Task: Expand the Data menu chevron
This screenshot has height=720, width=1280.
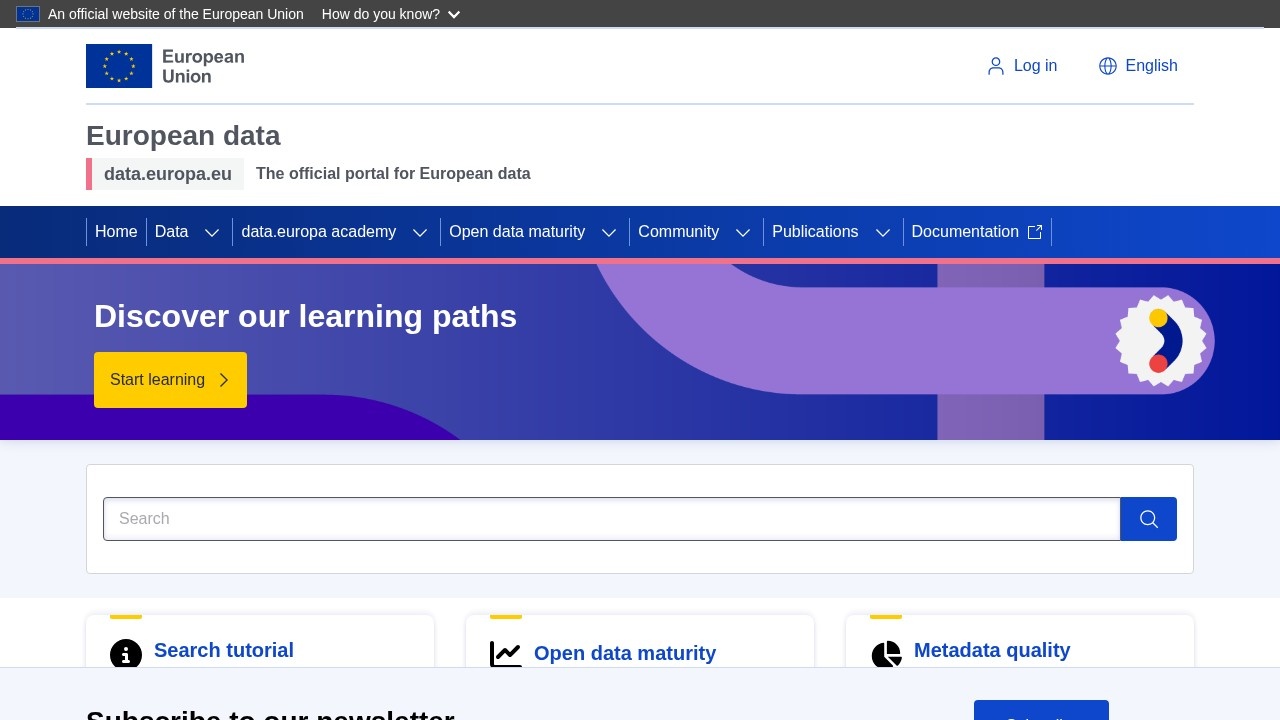Action: coord(212,232)
